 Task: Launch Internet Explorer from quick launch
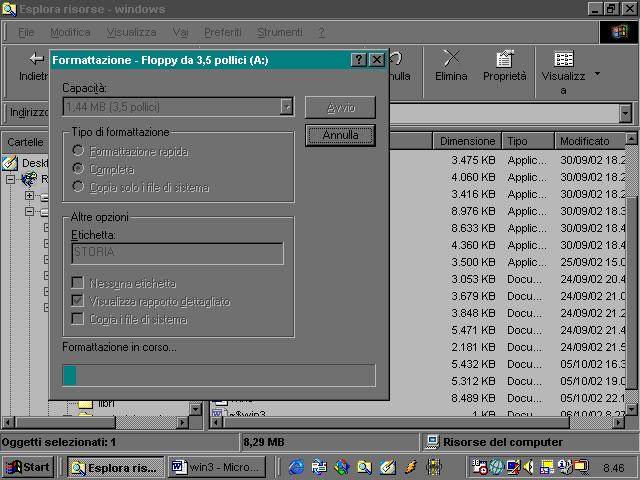click(297, 467)
